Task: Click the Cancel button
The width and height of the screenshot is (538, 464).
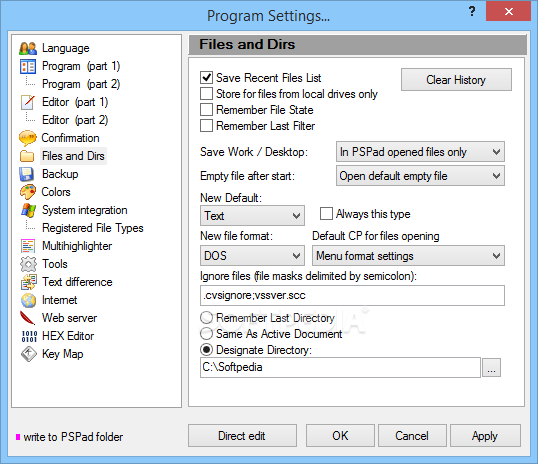Action: [412, 436]
